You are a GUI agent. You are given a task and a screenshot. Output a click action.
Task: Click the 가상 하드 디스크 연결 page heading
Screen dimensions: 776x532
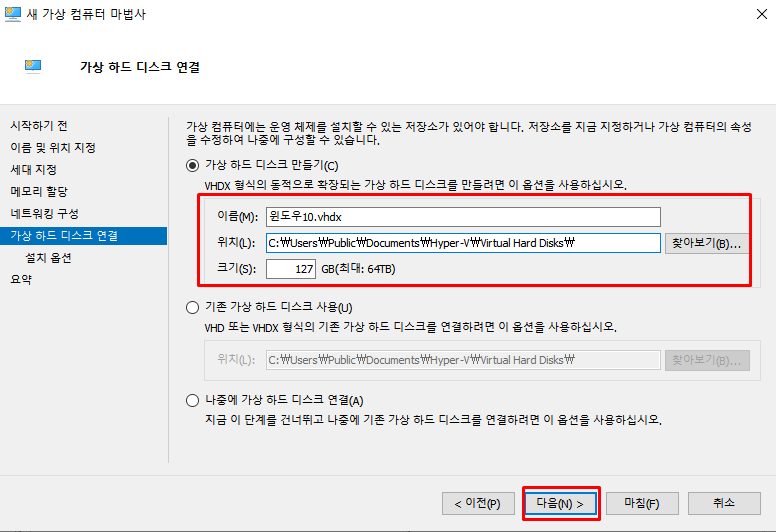pos(140,67)
